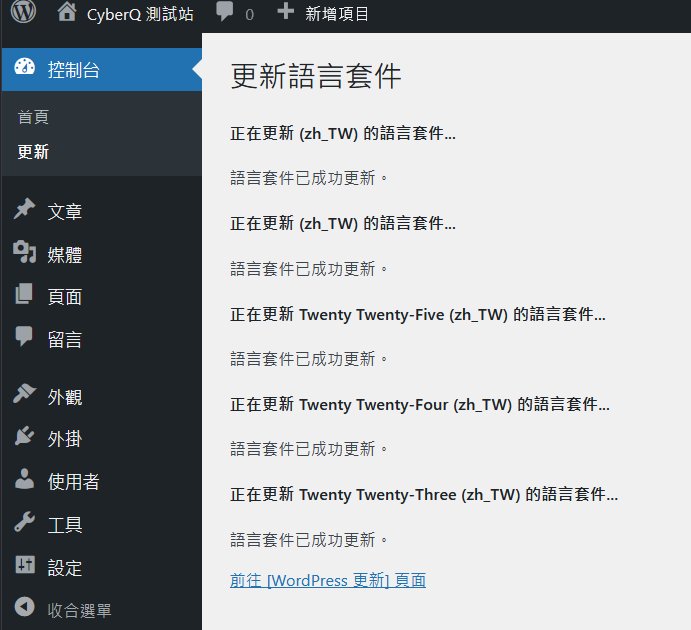The height and width of the screenshot is (630, 691).
Task: Go to 首頁 submenu item
Action: pyautogui.click(x=33, y=117)
